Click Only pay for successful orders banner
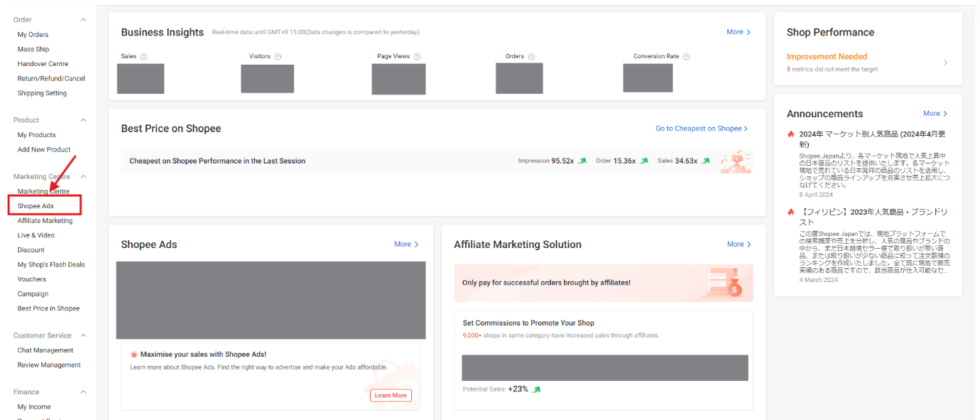The height and width of the screenshot is (420, 980). pos(604,283)
